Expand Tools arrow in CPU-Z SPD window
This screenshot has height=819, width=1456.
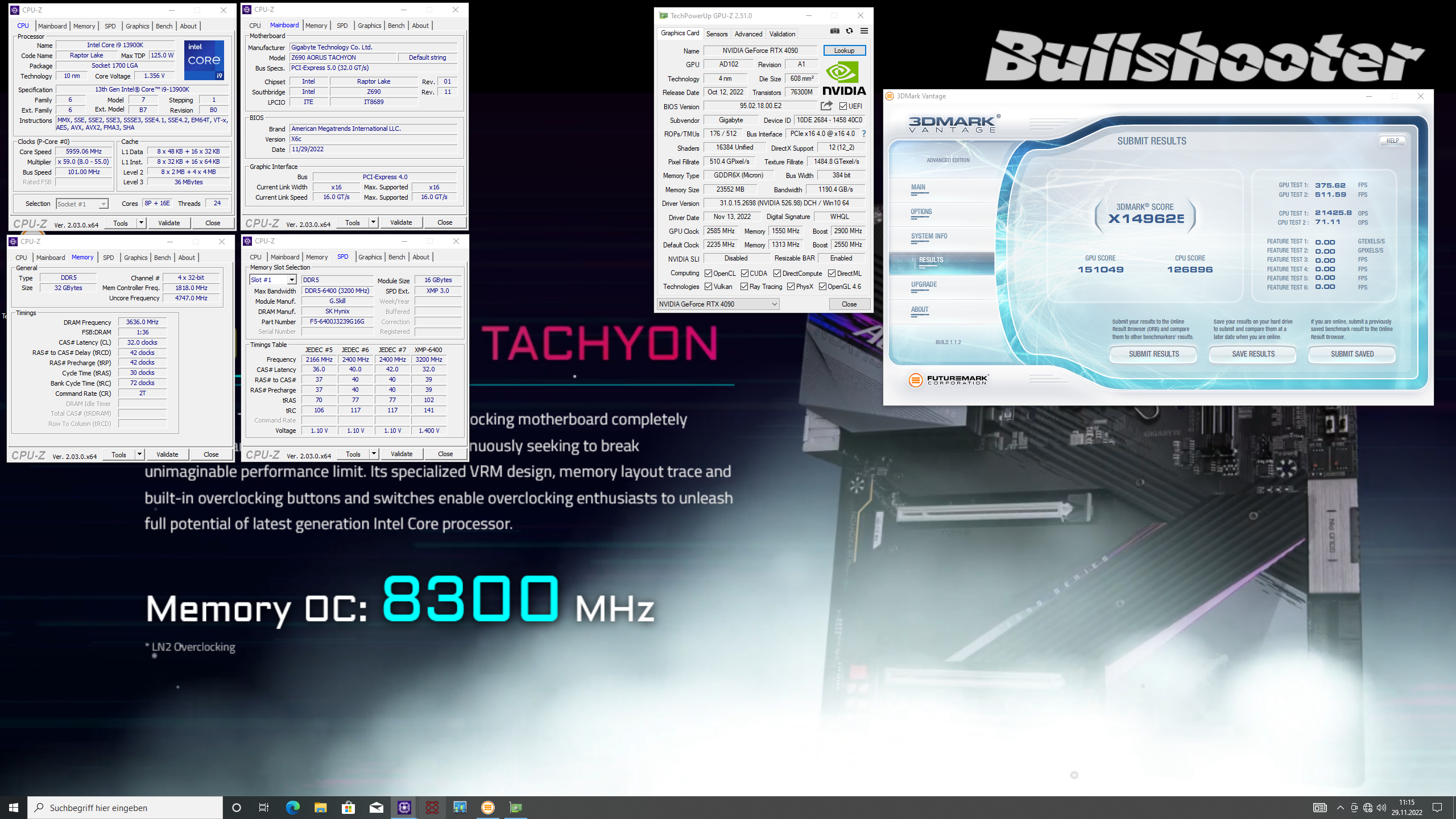pos(374,454)
